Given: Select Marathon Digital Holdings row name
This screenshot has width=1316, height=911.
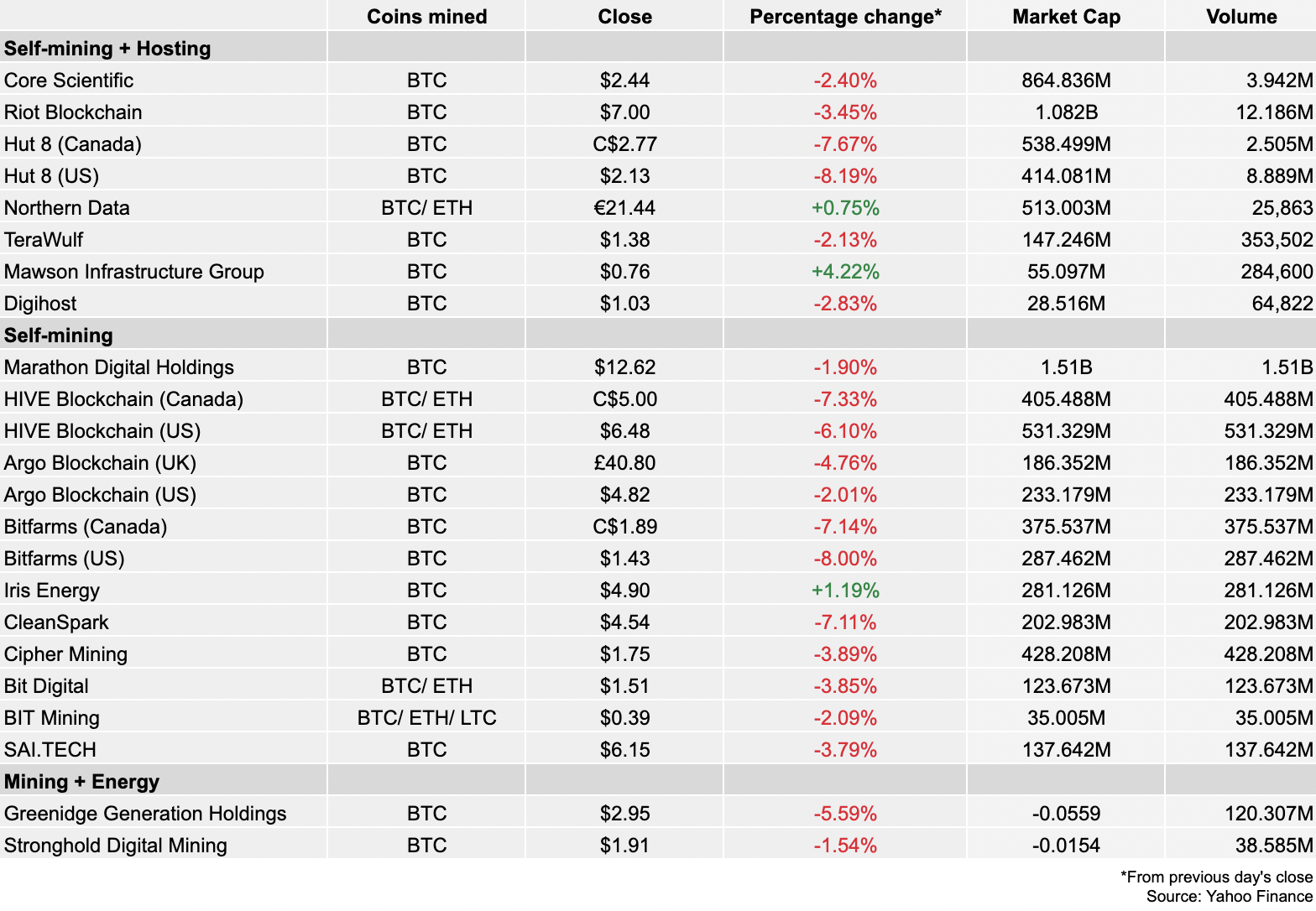Looking at the screenshot, I should 119,367.
